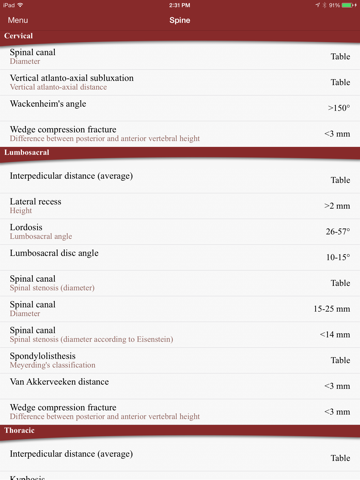Select Van Akkerveeken distance row
Screen dimensions: 360x480
[180, 386]
